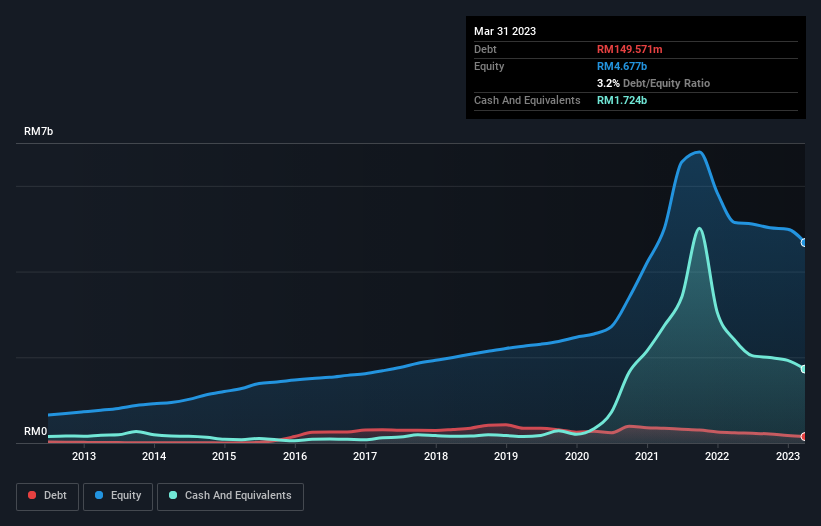The height and width of the screenshot is (526, 821).
Task: Click the RM0 y-axis label
Action: (x=35, y=432)
